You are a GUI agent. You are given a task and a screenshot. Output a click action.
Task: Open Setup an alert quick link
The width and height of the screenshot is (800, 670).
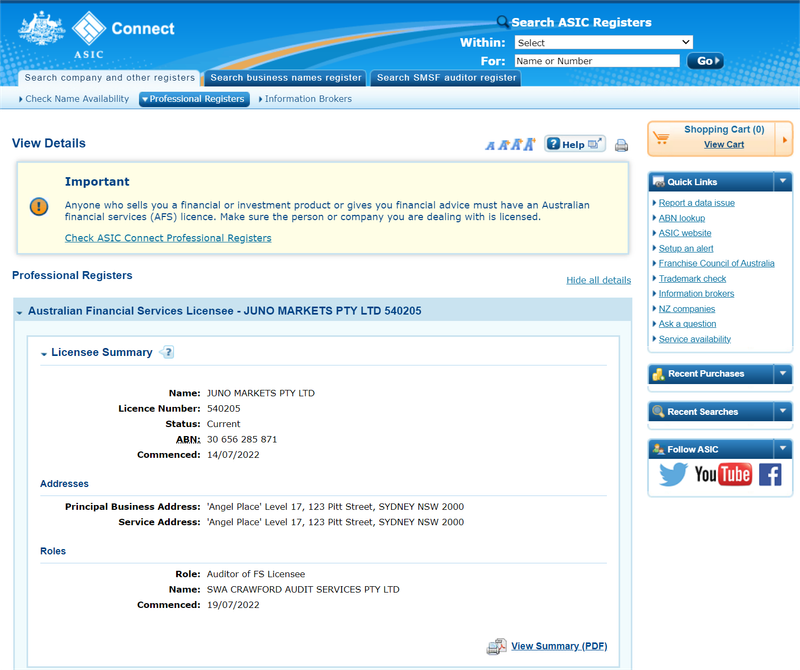tap(686, 248)
